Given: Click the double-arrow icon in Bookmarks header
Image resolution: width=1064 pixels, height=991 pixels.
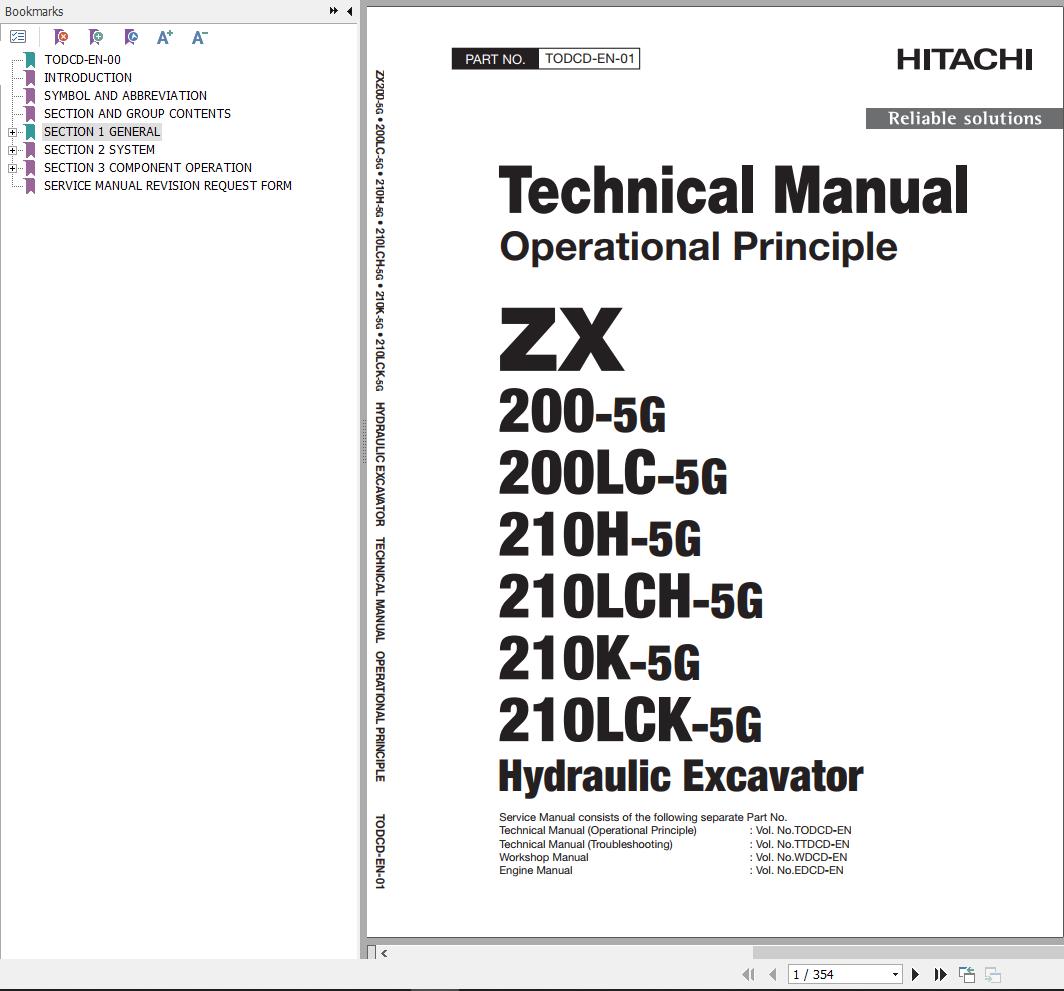Looking at the screenshot, I should 333,11.
